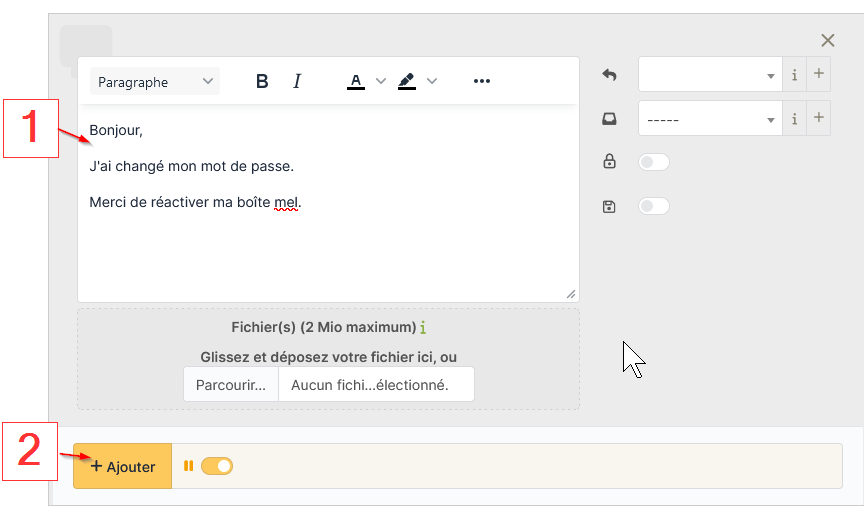The image size is (864, 519).
Task: Expand the text color picker chevron
Action: [x=381, y=82]
